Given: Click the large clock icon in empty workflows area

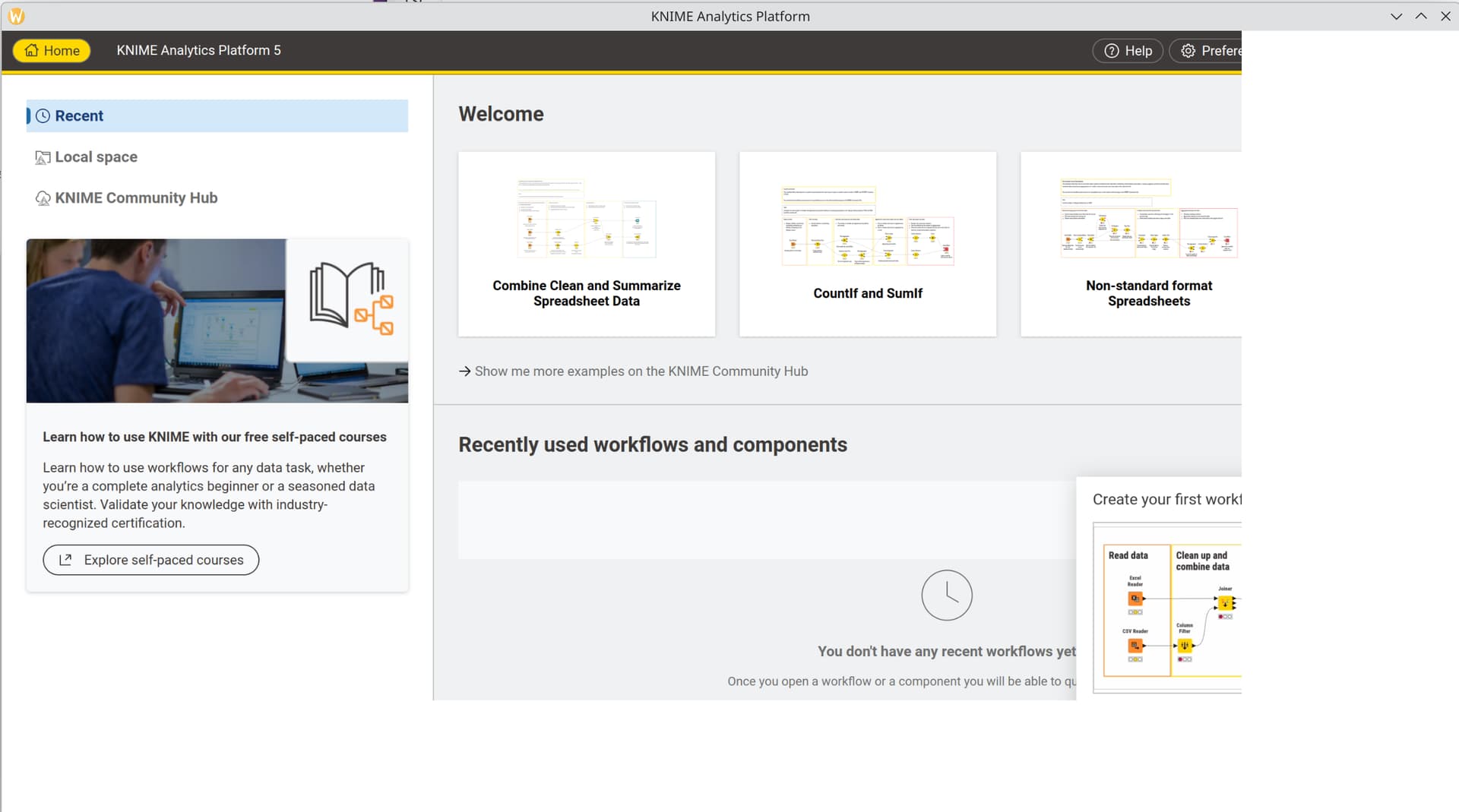Looking at the screenshot, I should pos(946,595).
